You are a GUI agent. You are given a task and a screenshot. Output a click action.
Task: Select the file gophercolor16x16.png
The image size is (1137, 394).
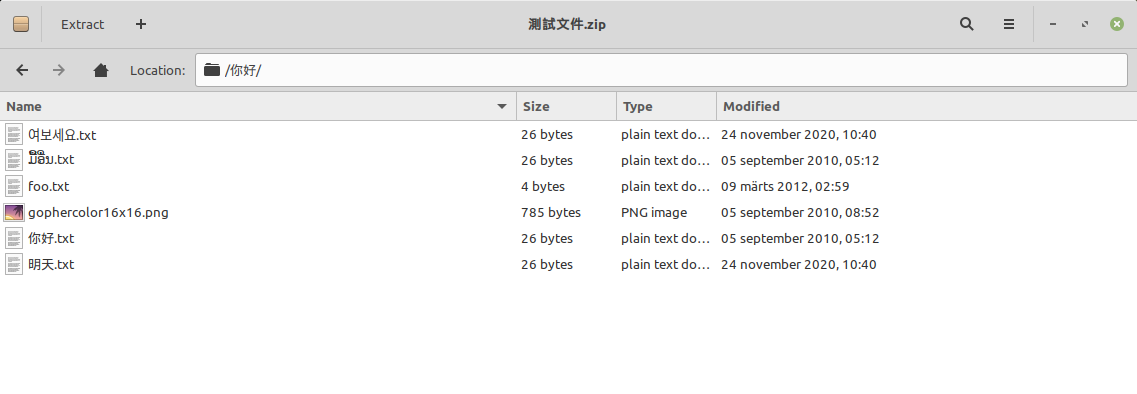point(98,213)
